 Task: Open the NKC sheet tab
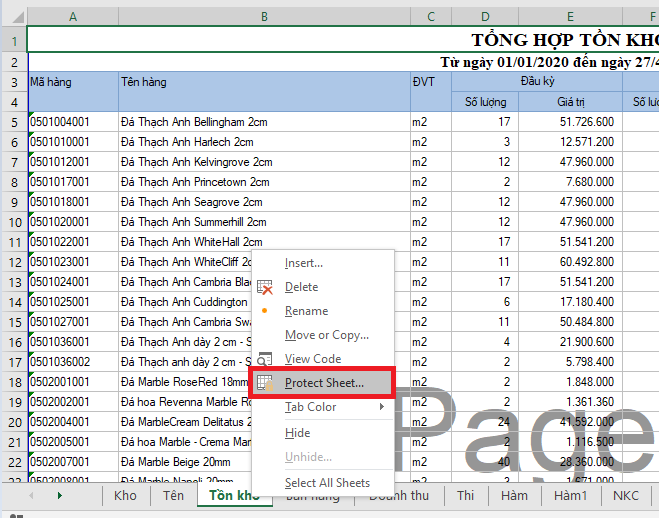click(626, 495)
